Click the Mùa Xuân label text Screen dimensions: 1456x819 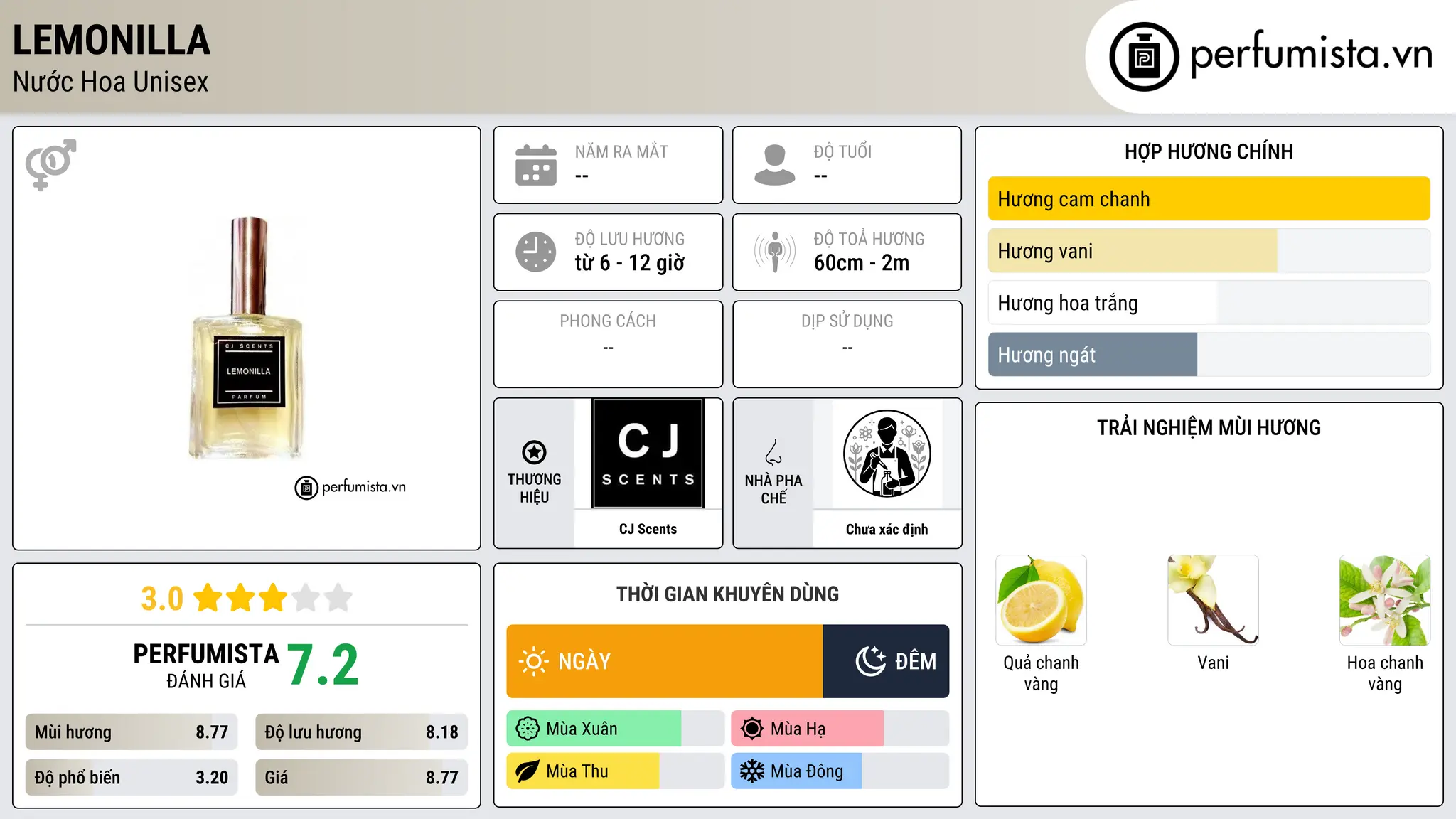point(582,729)
